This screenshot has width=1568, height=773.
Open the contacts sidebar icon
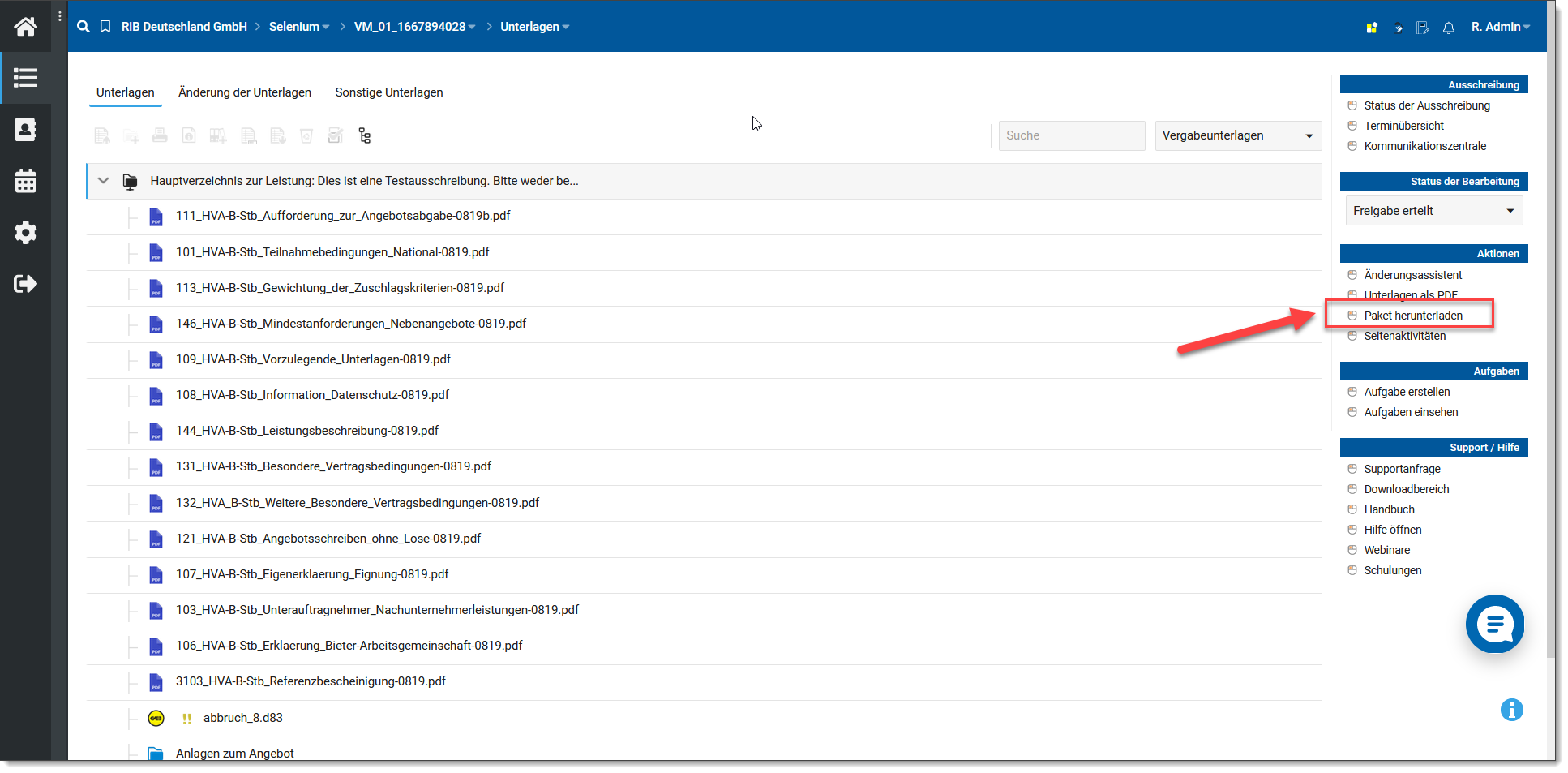pyautogui.click(x=25, y=130)
